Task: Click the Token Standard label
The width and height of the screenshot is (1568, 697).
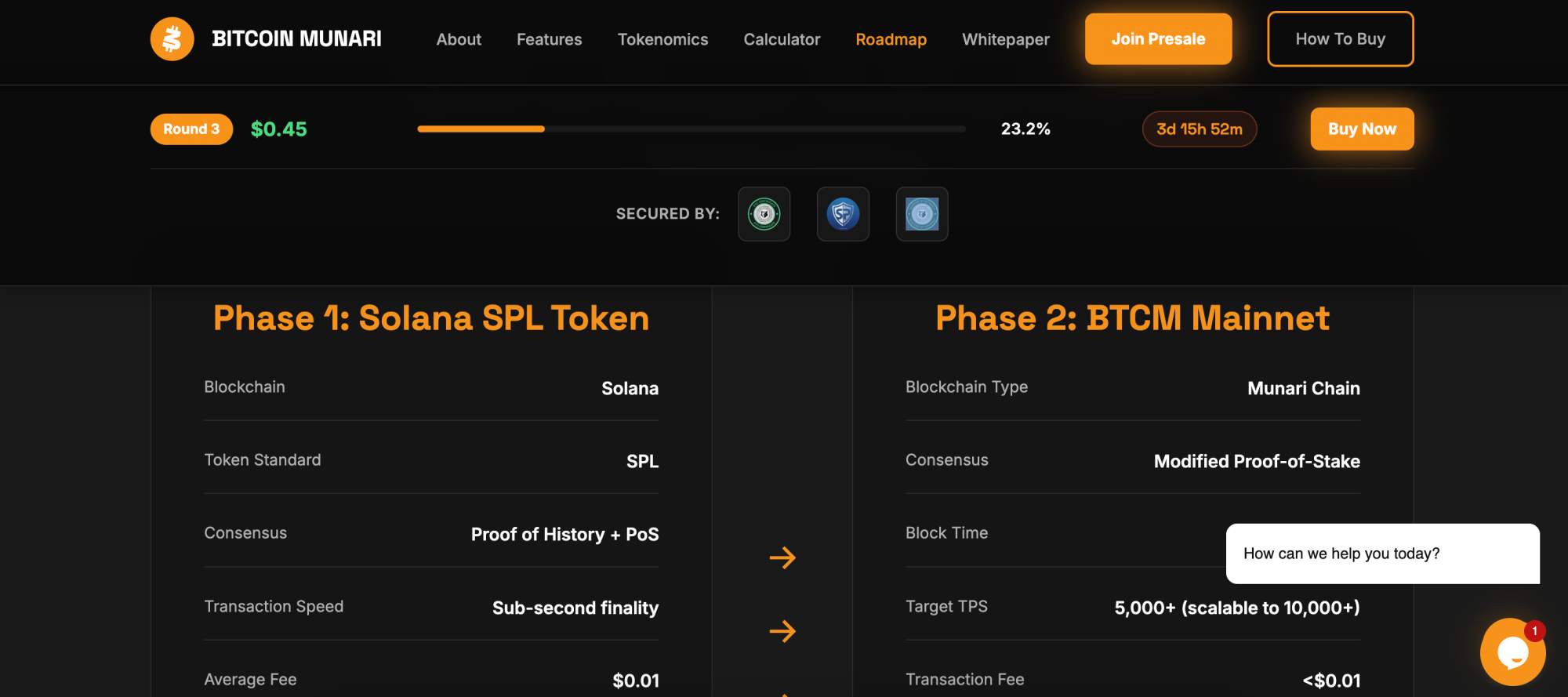Action: click(x=262, y=460)
